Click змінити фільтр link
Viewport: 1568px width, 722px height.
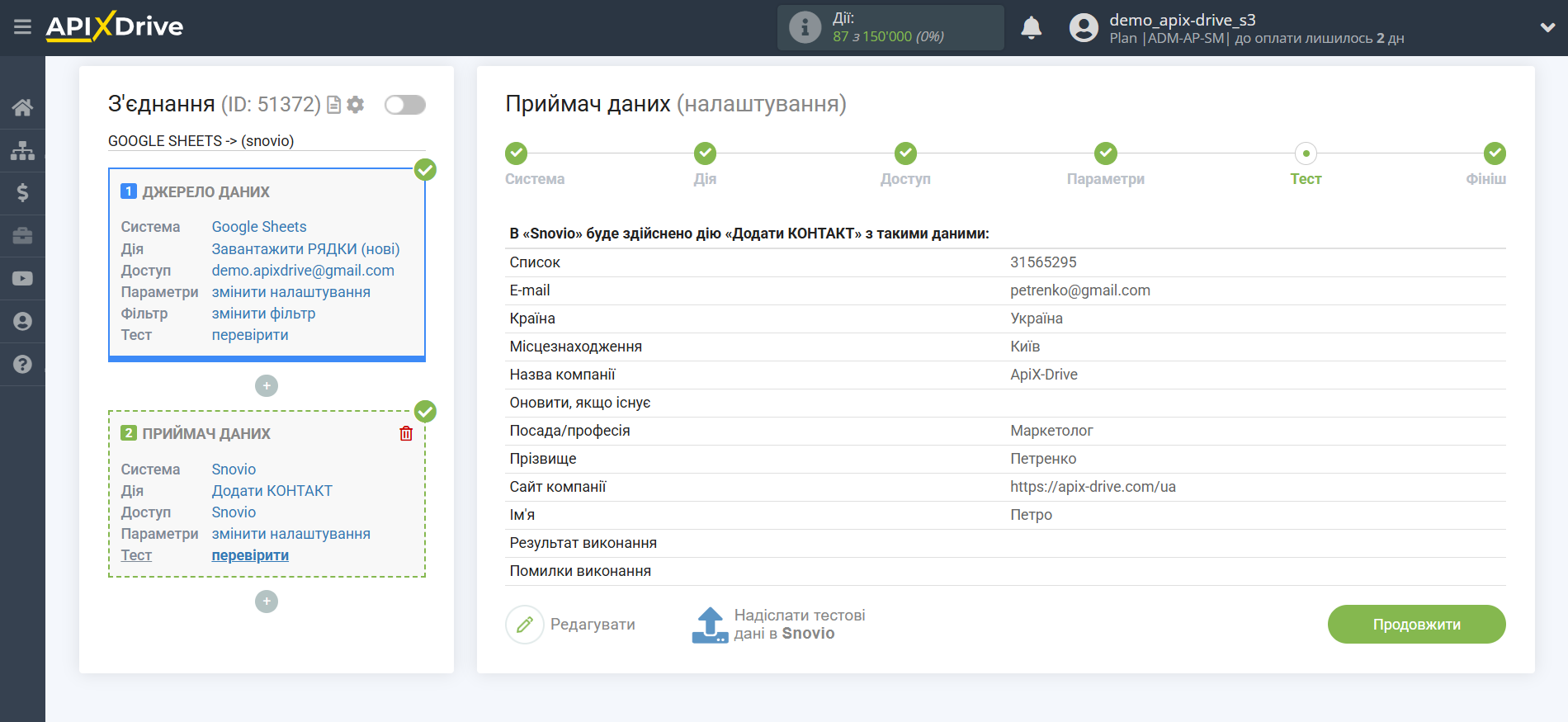tap(263, 314)
